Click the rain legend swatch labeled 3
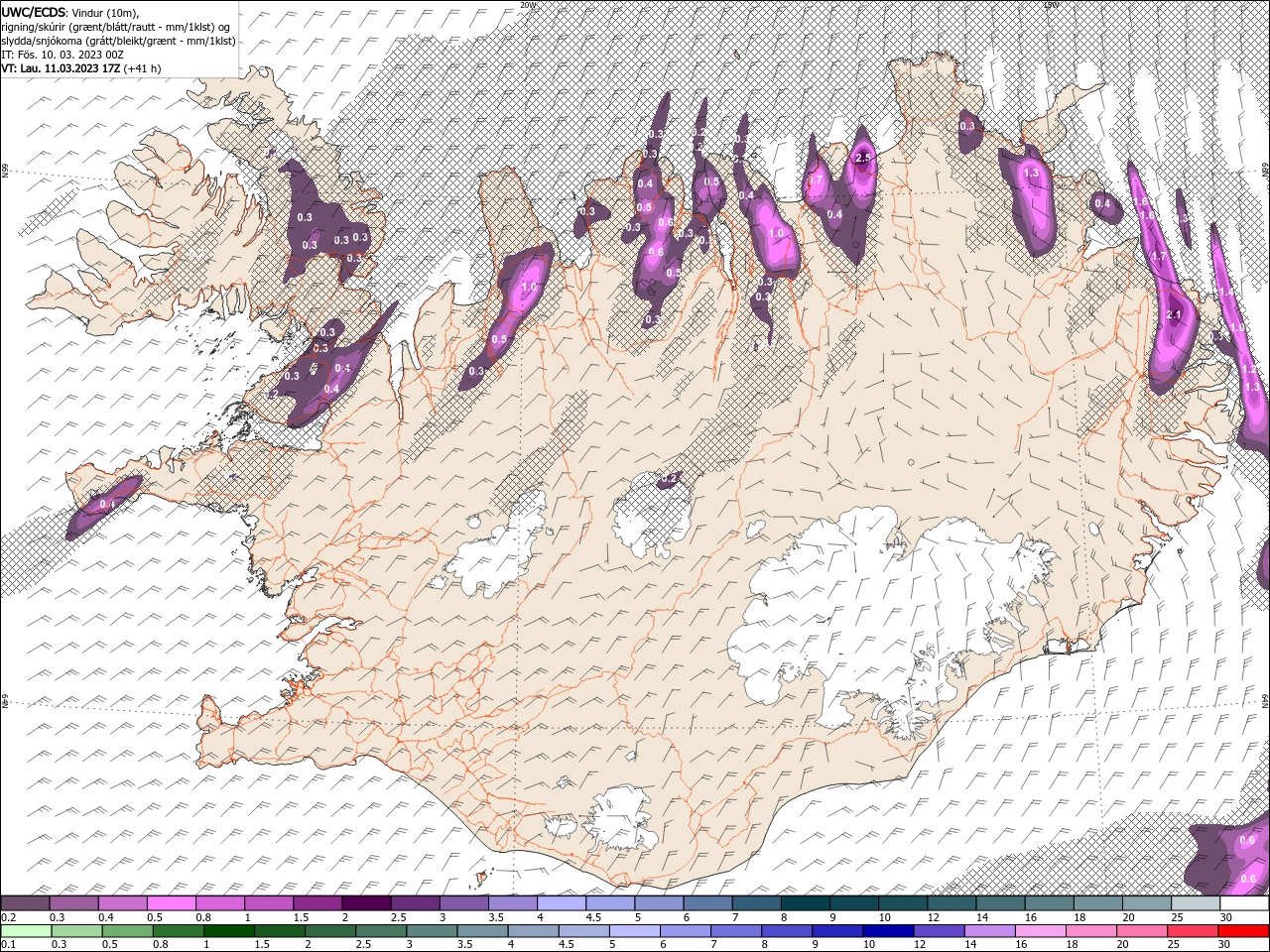 (x=432, y=931)
